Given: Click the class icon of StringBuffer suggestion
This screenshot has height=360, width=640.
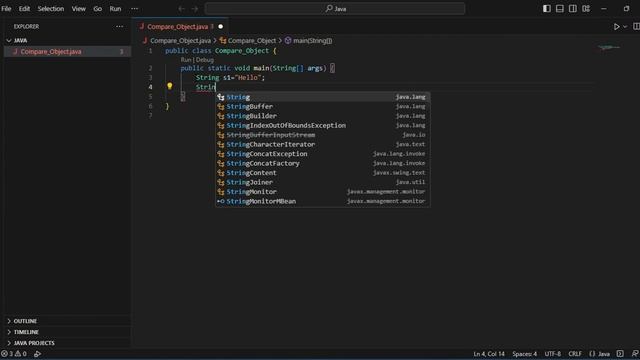Looking at the screenshot, I should coord(221,107).
